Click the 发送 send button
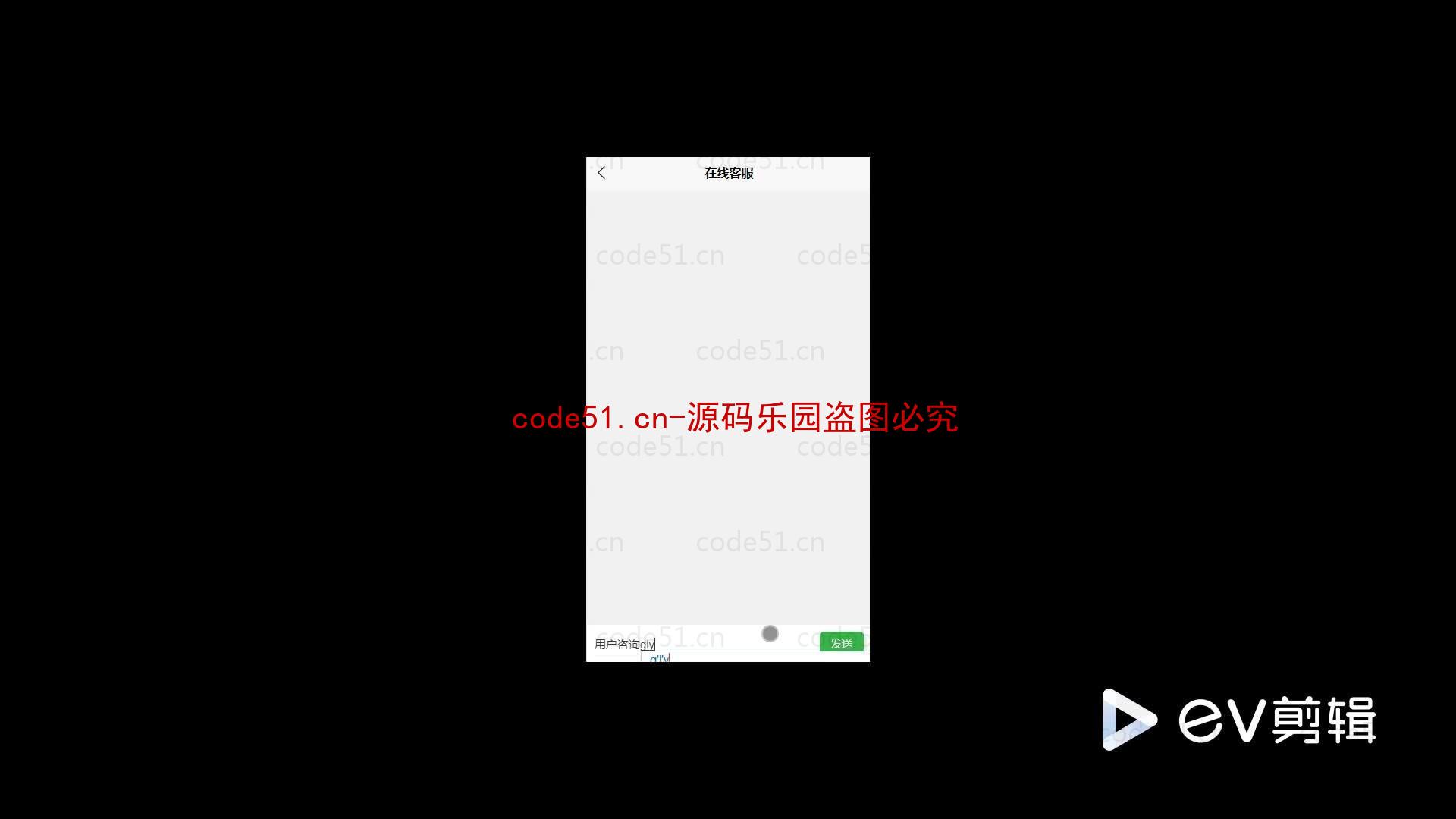1456x819 pixels. [x=841, y=643]
